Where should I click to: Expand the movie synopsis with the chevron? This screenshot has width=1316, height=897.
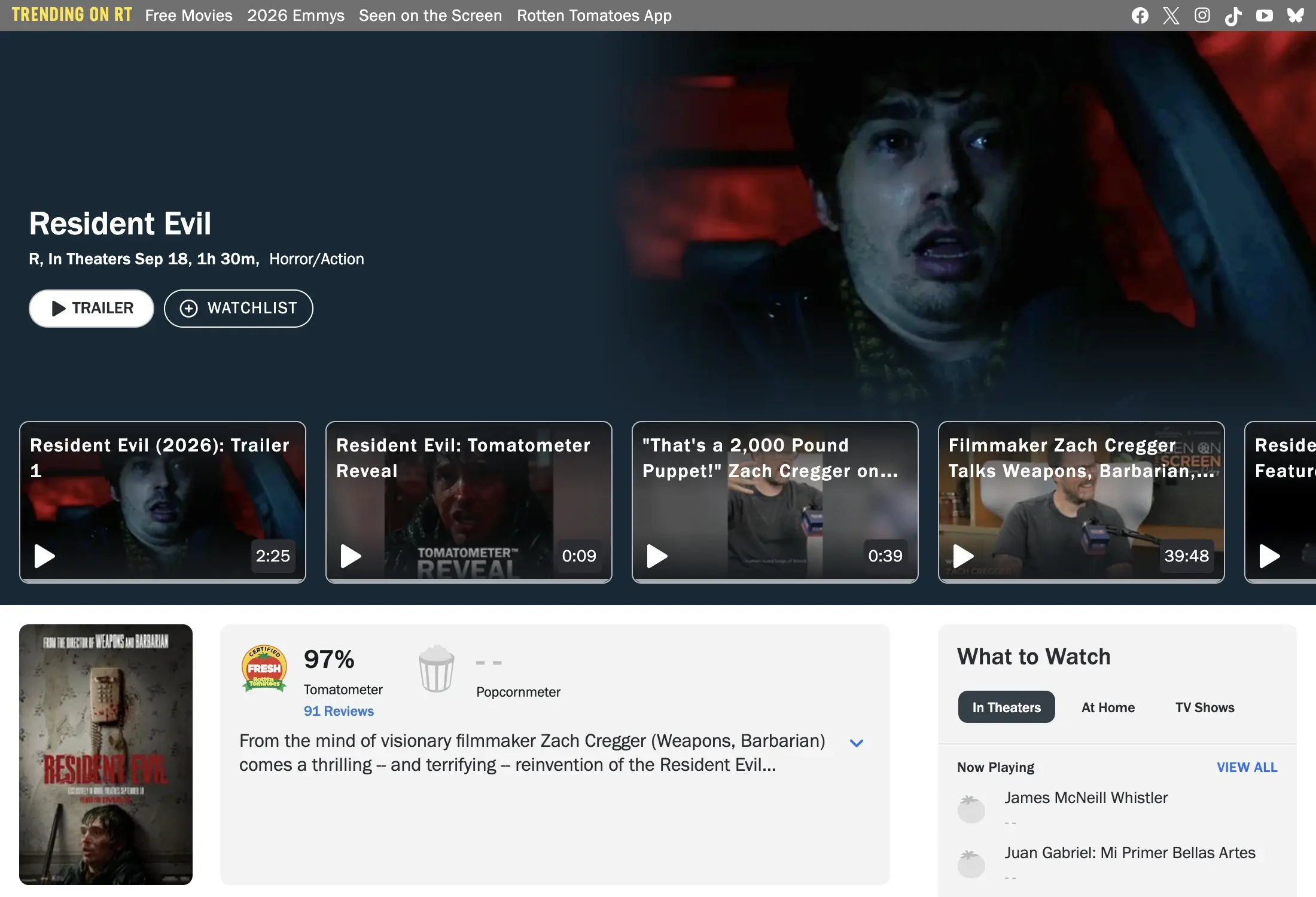coord(857,743)
